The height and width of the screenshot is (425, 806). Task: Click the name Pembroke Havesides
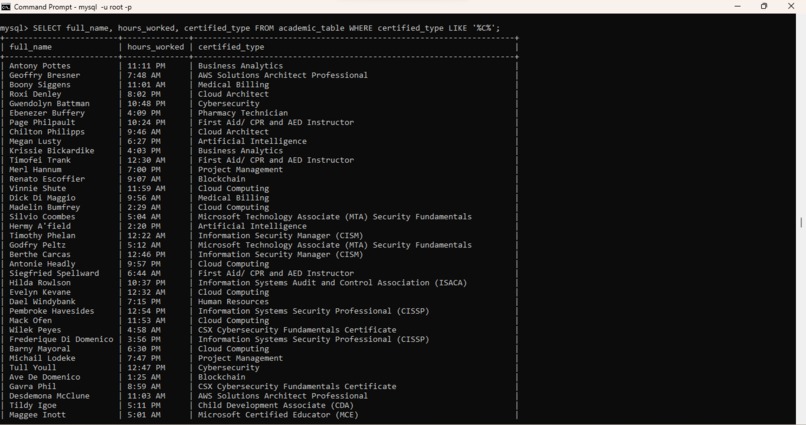click(x=51, y=311)
